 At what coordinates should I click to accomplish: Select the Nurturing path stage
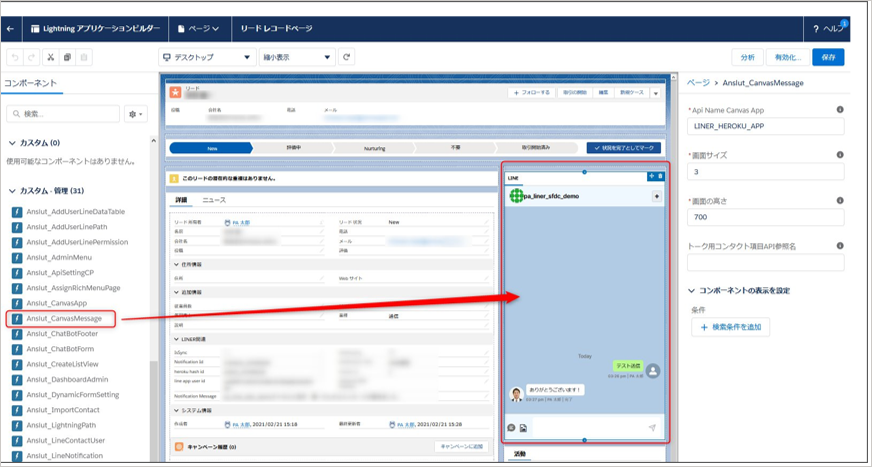pos(375,148)
